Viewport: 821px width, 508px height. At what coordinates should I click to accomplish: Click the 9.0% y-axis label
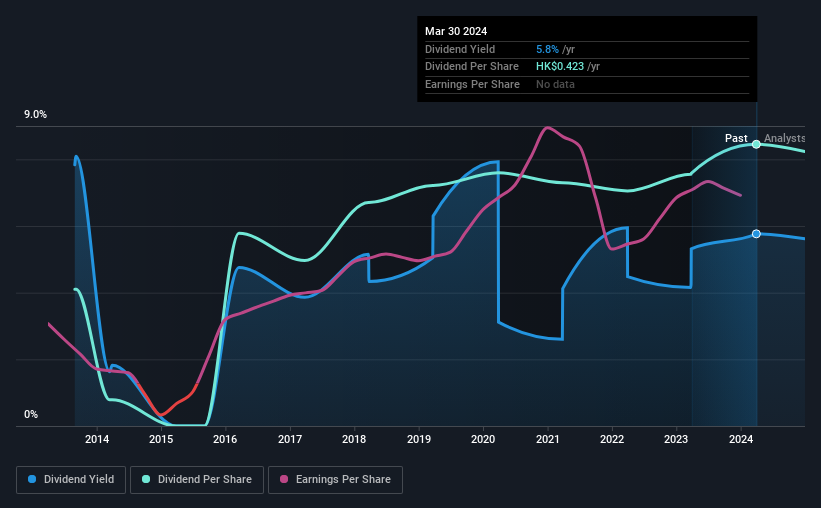35,115
